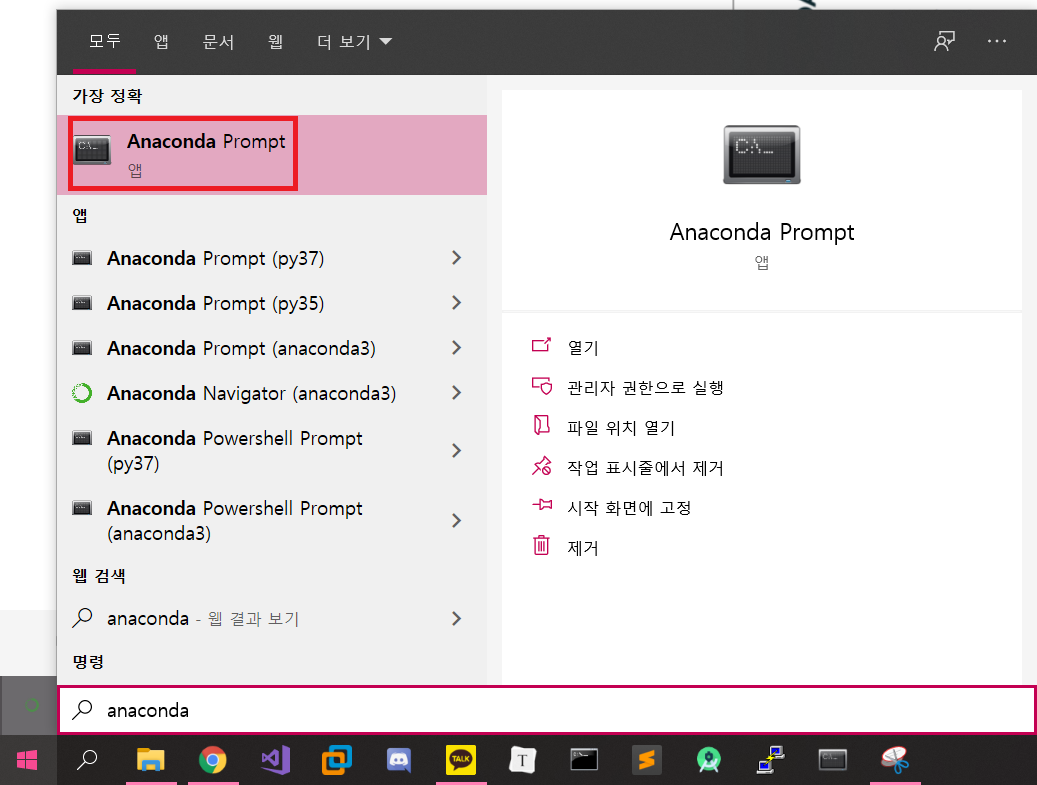Open Discord from the taskbar
The image size is (1037, 785).
point(399,760)
